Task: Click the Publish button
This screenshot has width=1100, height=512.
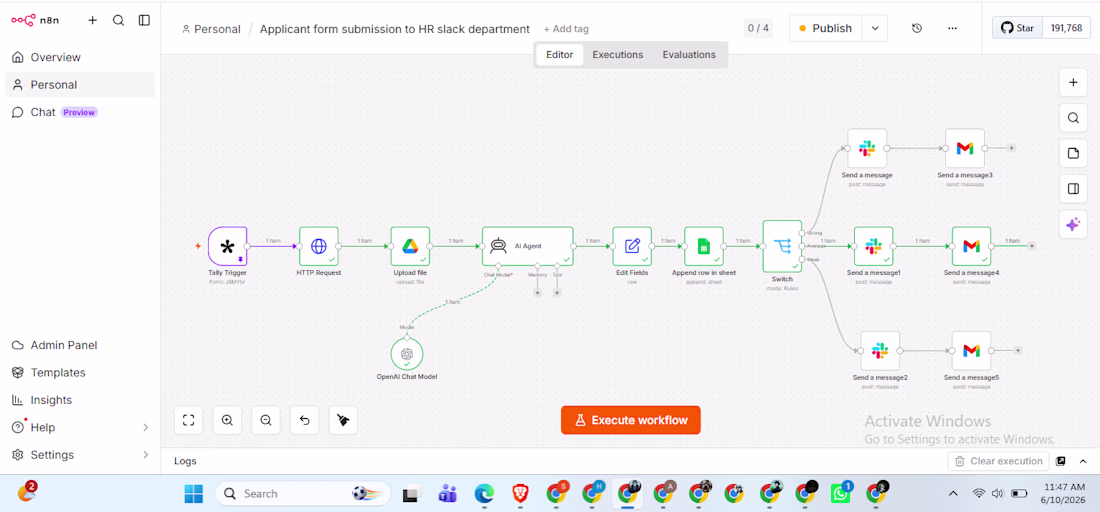Action: tap(826, 29)
